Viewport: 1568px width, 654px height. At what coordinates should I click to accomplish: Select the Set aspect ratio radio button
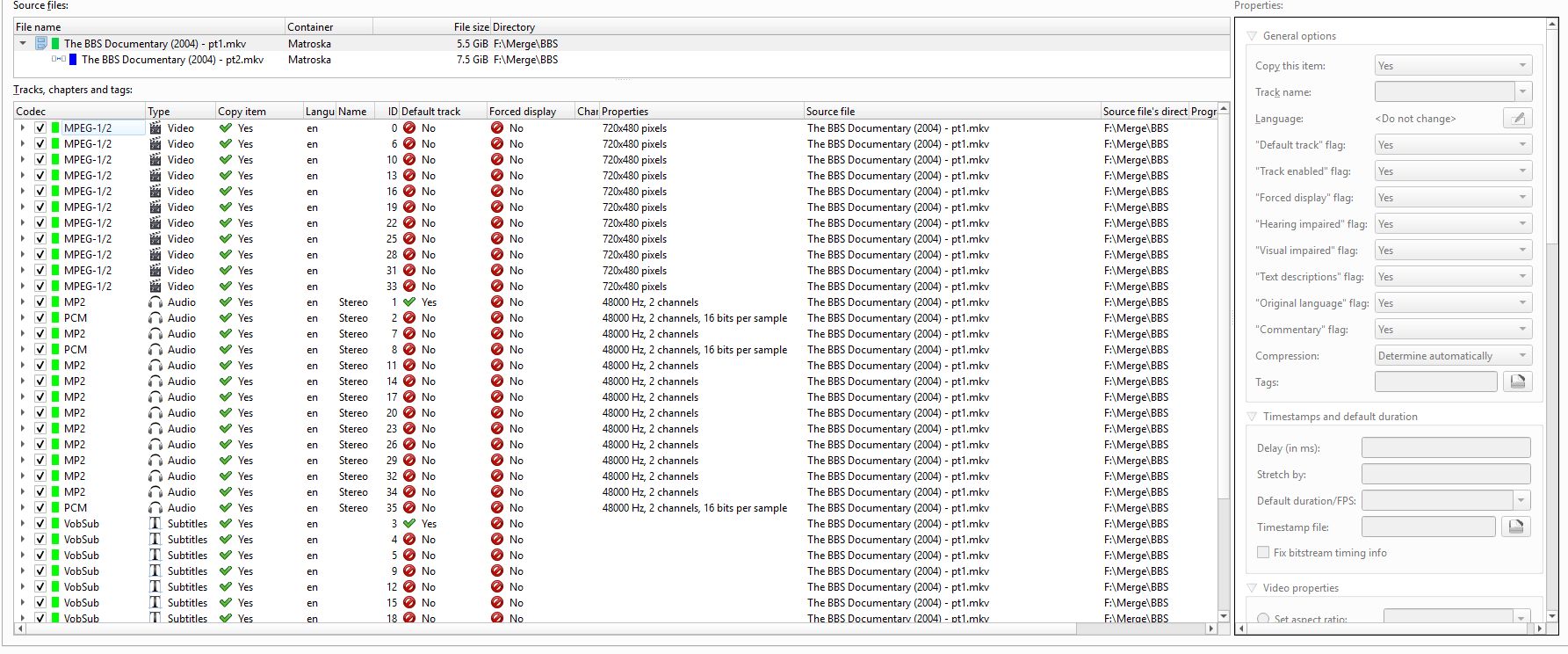(x=1263, y=619)
